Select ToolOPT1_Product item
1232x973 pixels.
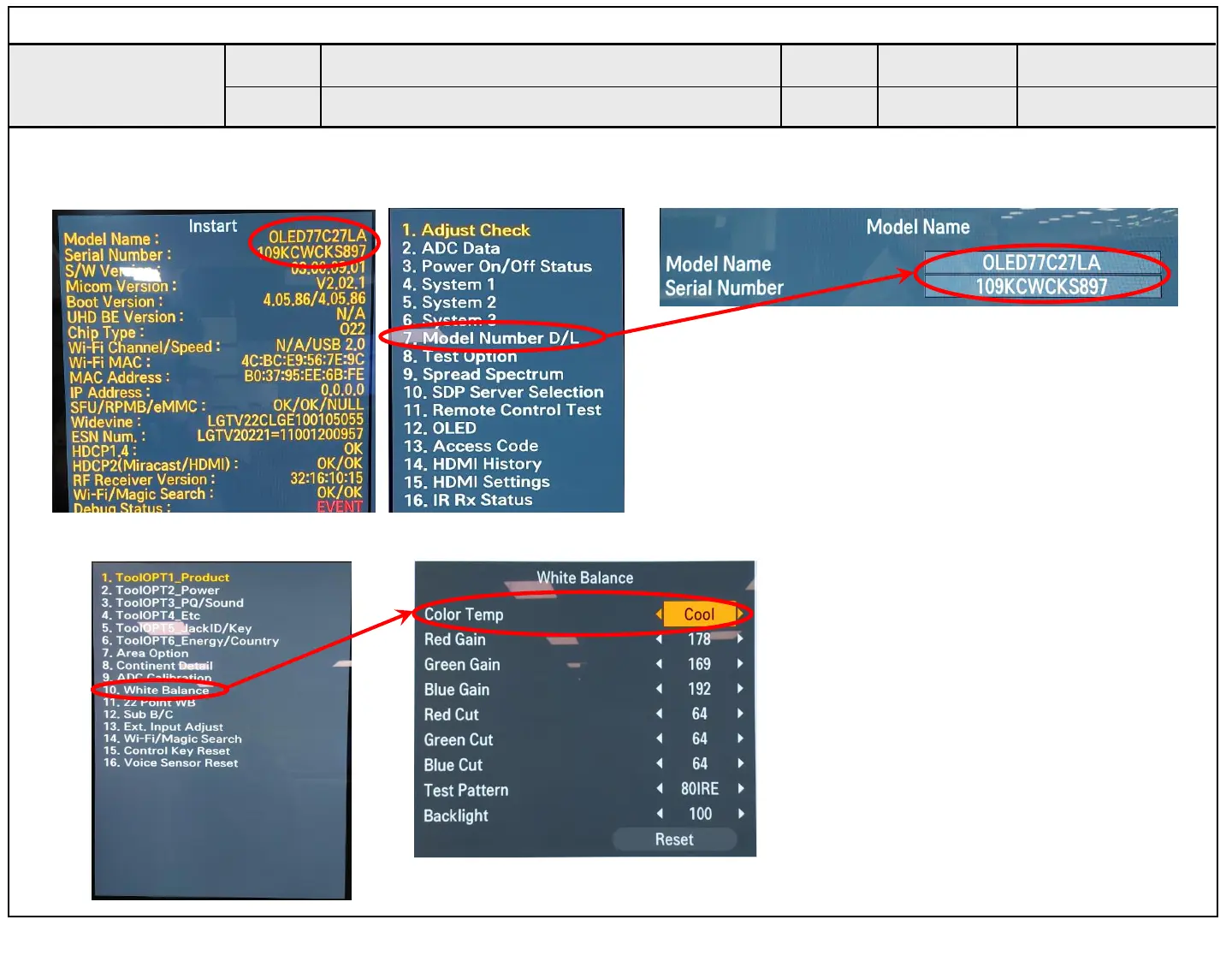165,578
